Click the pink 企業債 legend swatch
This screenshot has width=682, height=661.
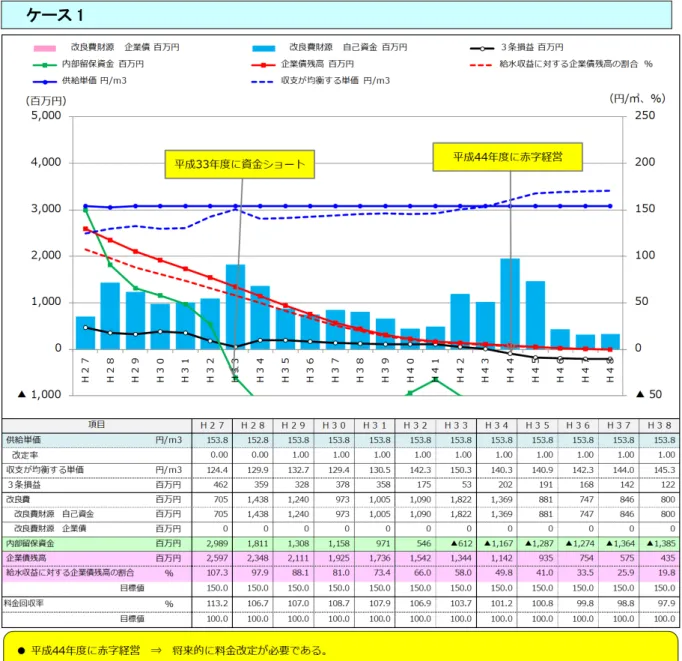pyautogui.click(x=44, y=48)
